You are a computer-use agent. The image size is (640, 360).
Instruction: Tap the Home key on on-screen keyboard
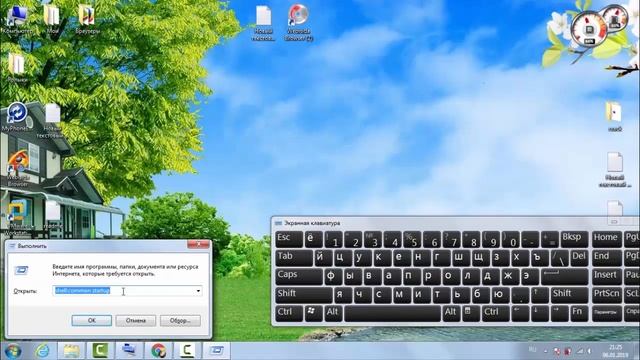(607, 239)
